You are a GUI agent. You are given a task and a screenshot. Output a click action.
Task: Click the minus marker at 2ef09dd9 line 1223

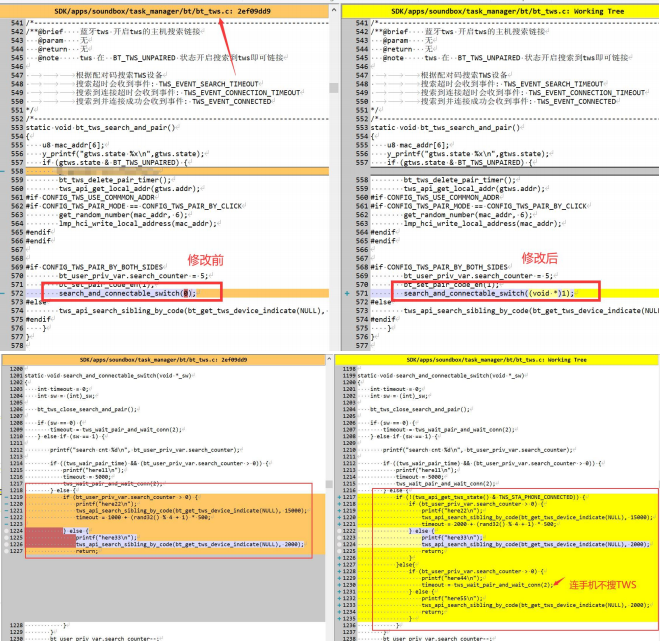(6, 524)
